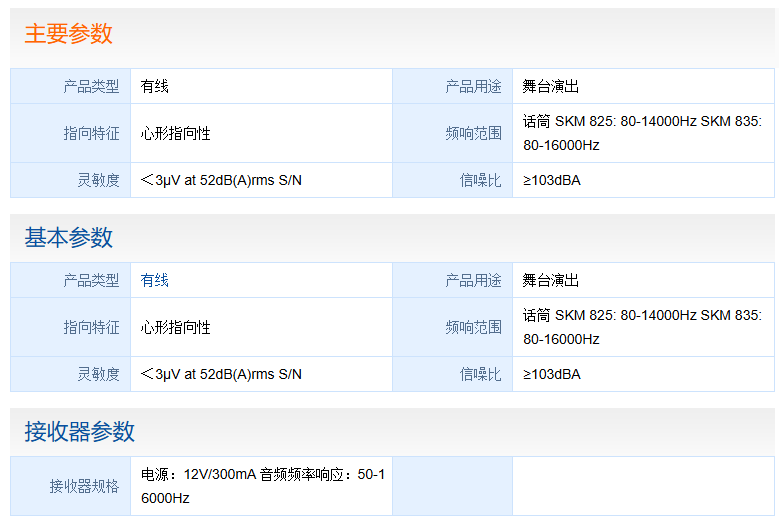Click the 舞台演出 value in 主要参数
Viewport: 779px width, 521px height.
(x=551, y=87)
